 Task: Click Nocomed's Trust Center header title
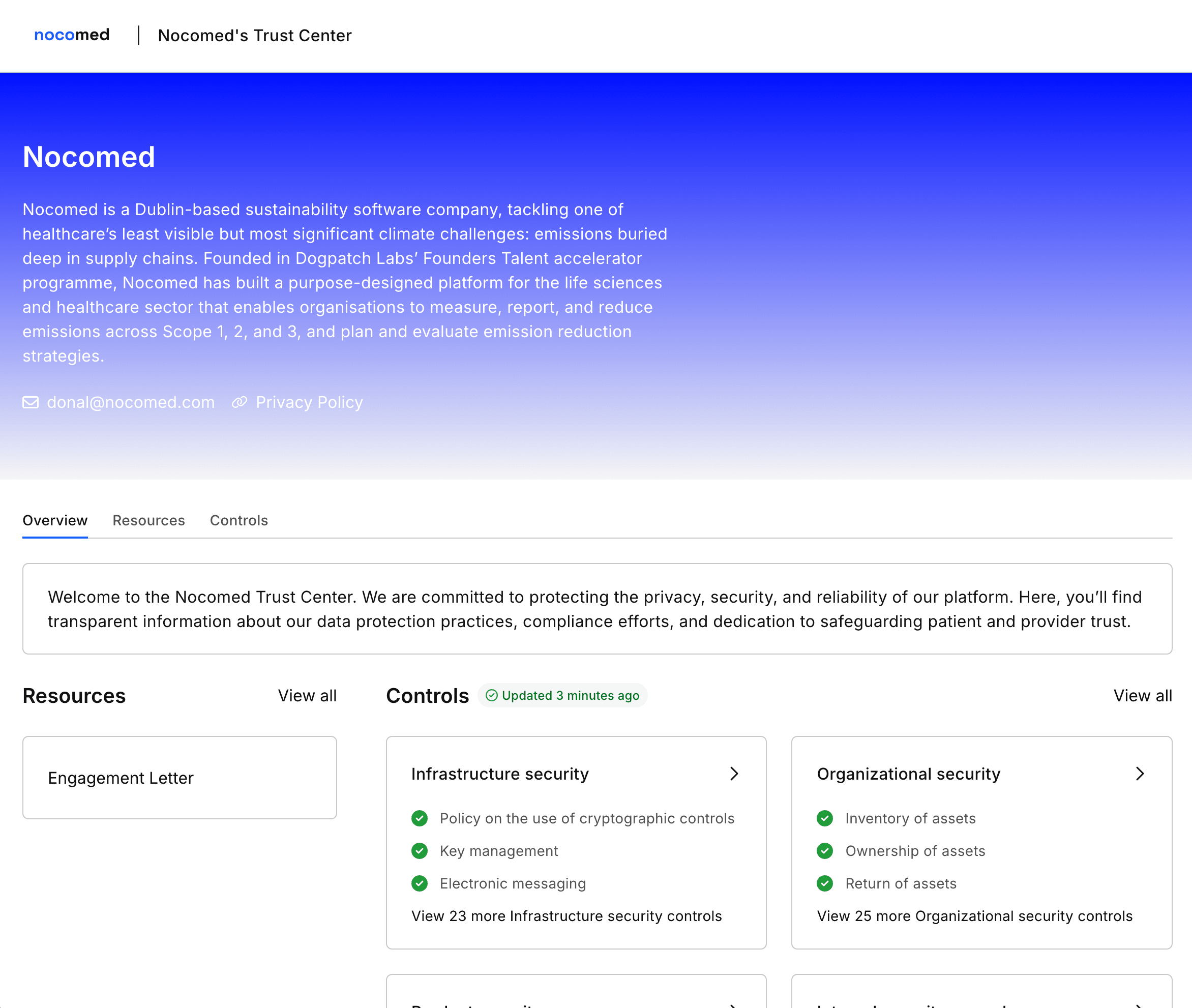pyautogui.click(x=255, y=36)
